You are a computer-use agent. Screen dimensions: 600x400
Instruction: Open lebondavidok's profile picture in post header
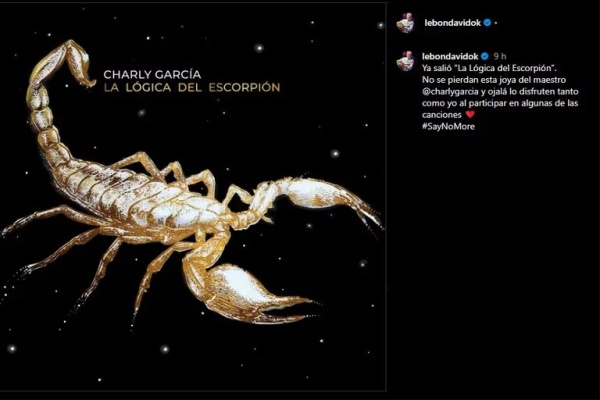tap(406, 23)
